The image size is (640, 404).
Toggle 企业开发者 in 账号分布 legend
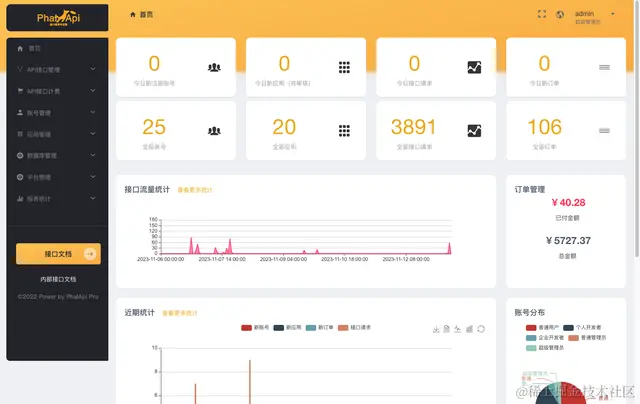tap(544, 337)
